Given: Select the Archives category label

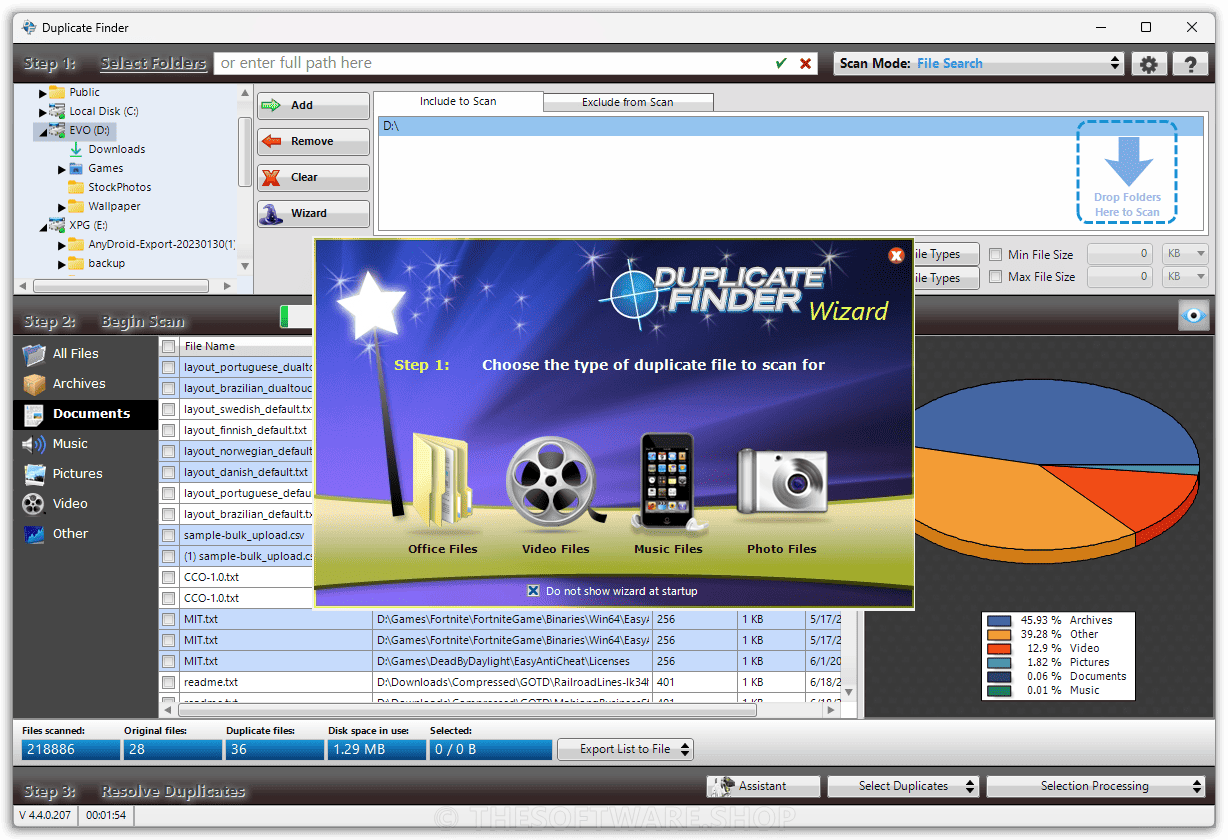Looking at the screenshot, I should 79,384.
